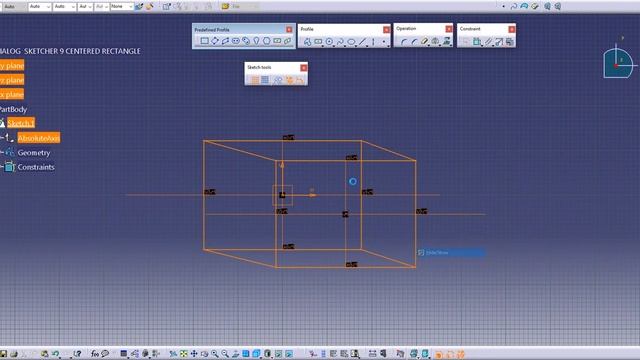
Task: Select the Mirror tool in Operation toolbar
Action: tap(436, 42)
